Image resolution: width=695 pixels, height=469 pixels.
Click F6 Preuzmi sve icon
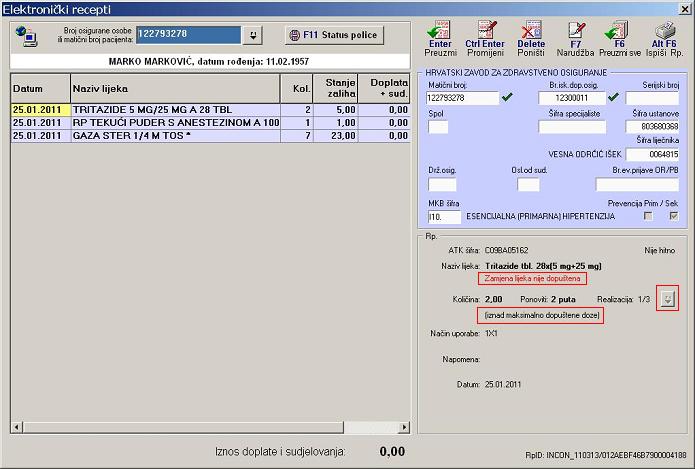tap(620, 39)
